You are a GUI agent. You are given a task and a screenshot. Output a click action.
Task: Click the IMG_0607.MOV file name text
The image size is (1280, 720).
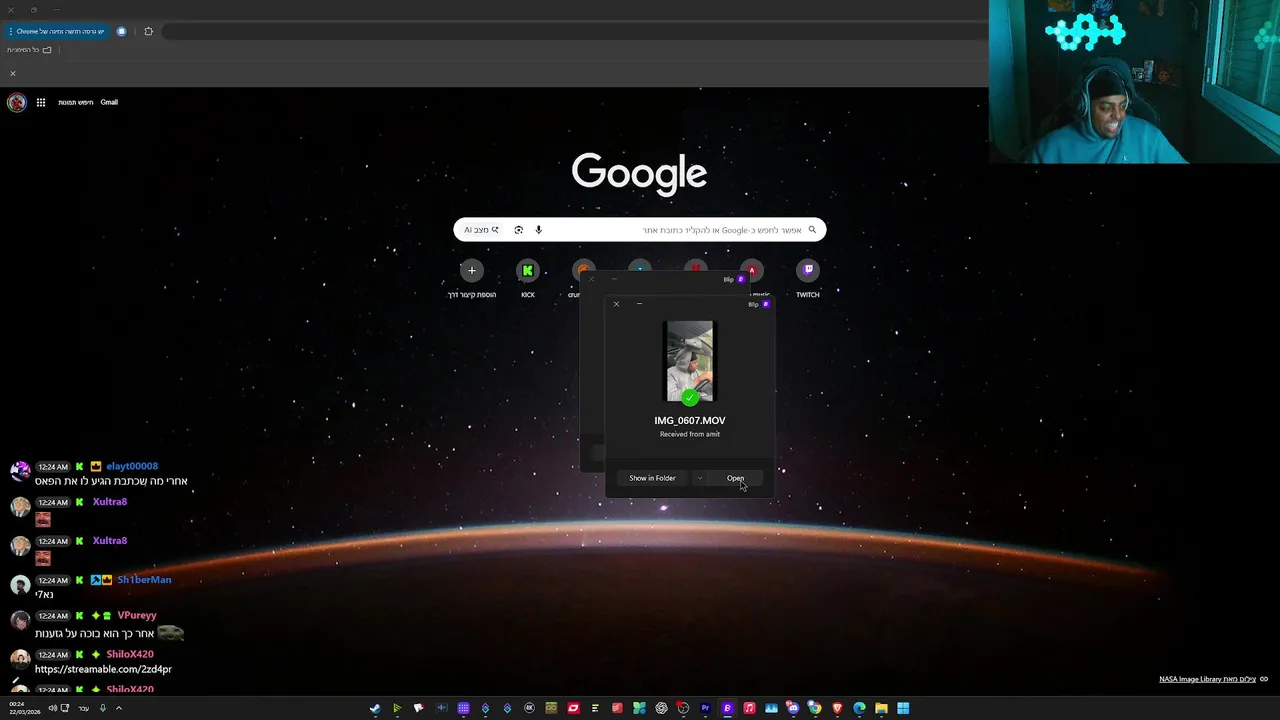pos(690,421)
